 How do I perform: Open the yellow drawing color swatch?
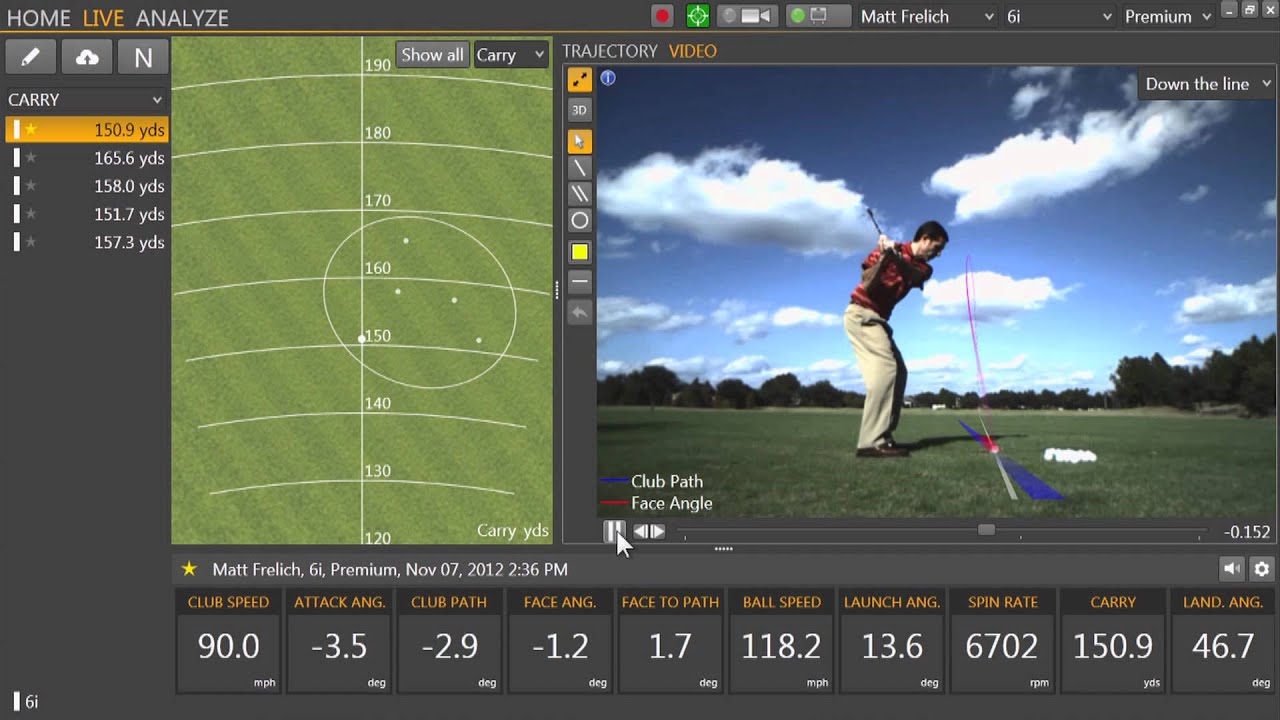coord(579,252)
